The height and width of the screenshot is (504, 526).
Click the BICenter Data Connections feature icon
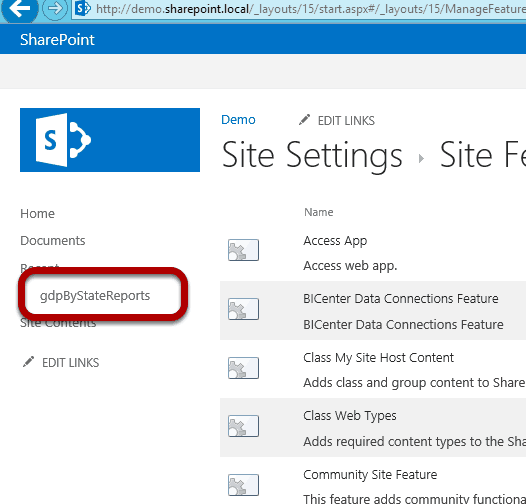(x=243, y=309)
